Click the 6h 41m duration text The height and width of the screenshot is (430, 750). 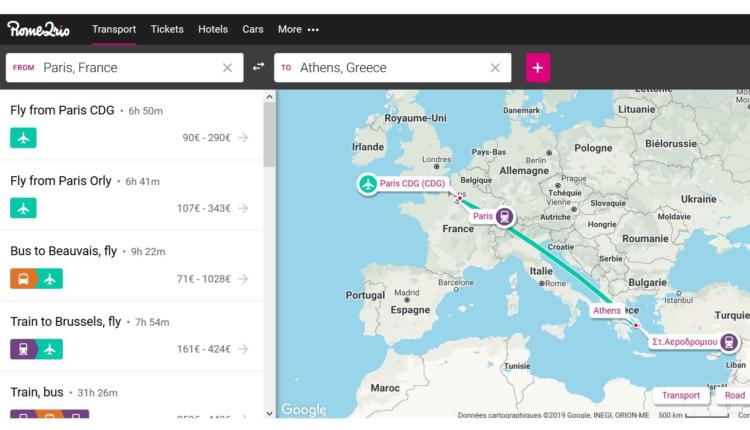tap(143, 182)
